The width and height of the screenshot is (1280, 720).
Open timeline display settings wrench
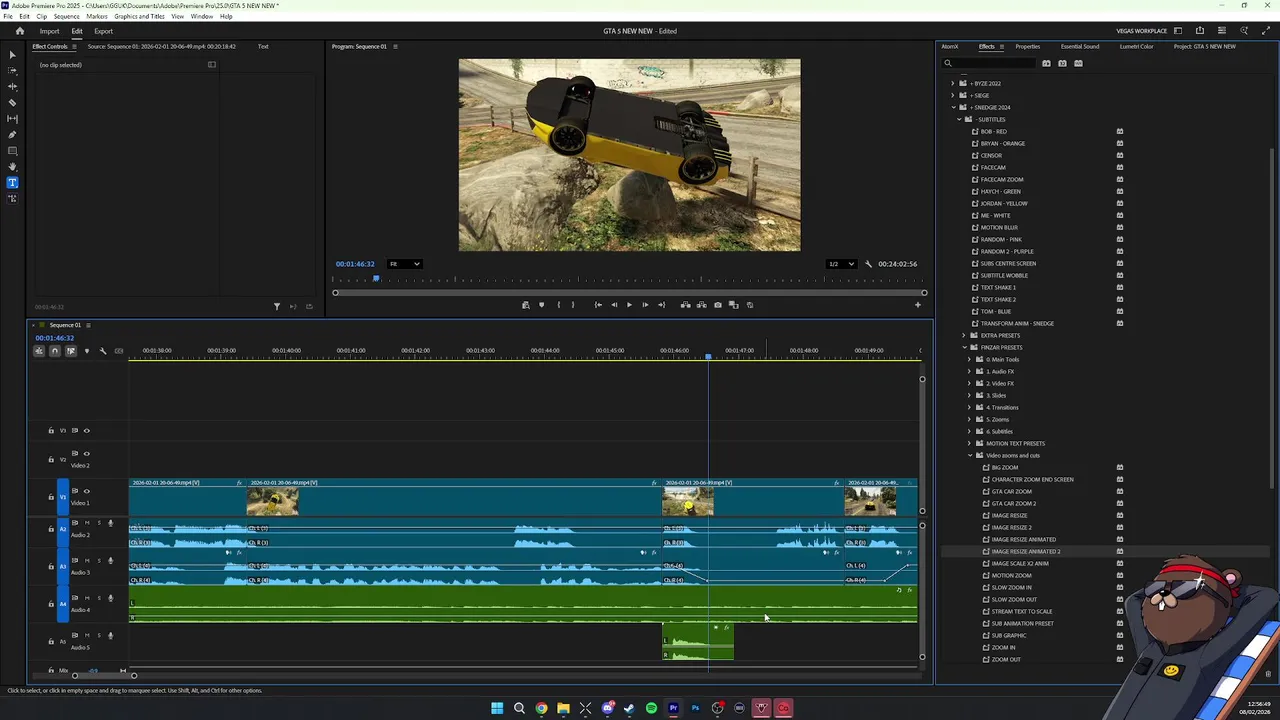click(102, 351)
